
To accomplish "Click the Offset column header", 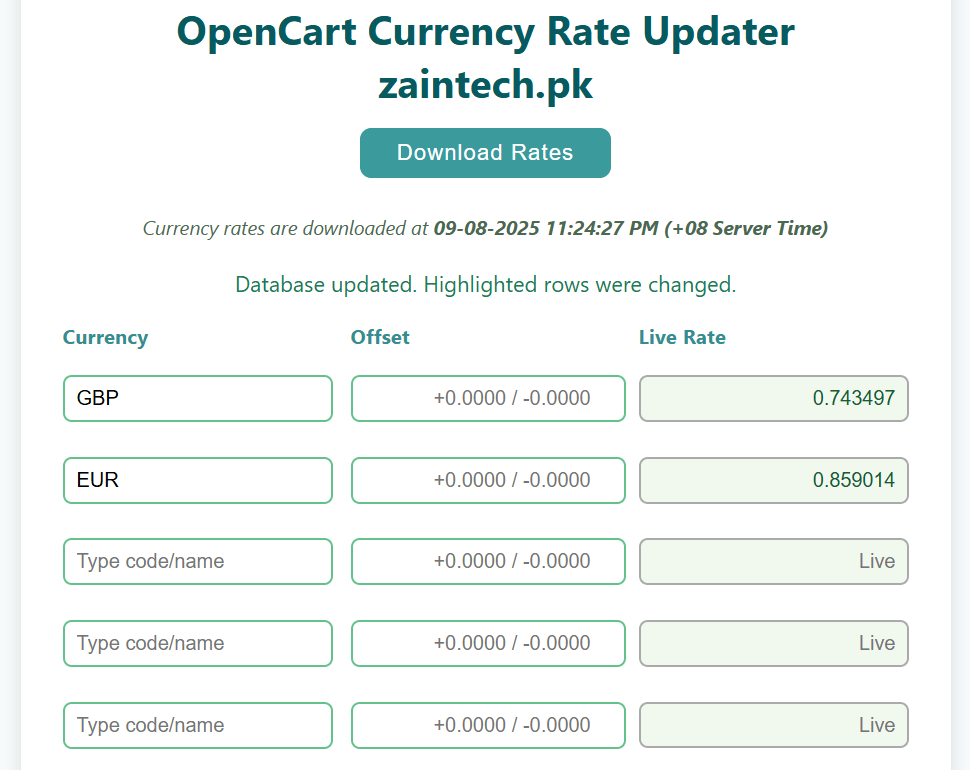I will [380, 337].
